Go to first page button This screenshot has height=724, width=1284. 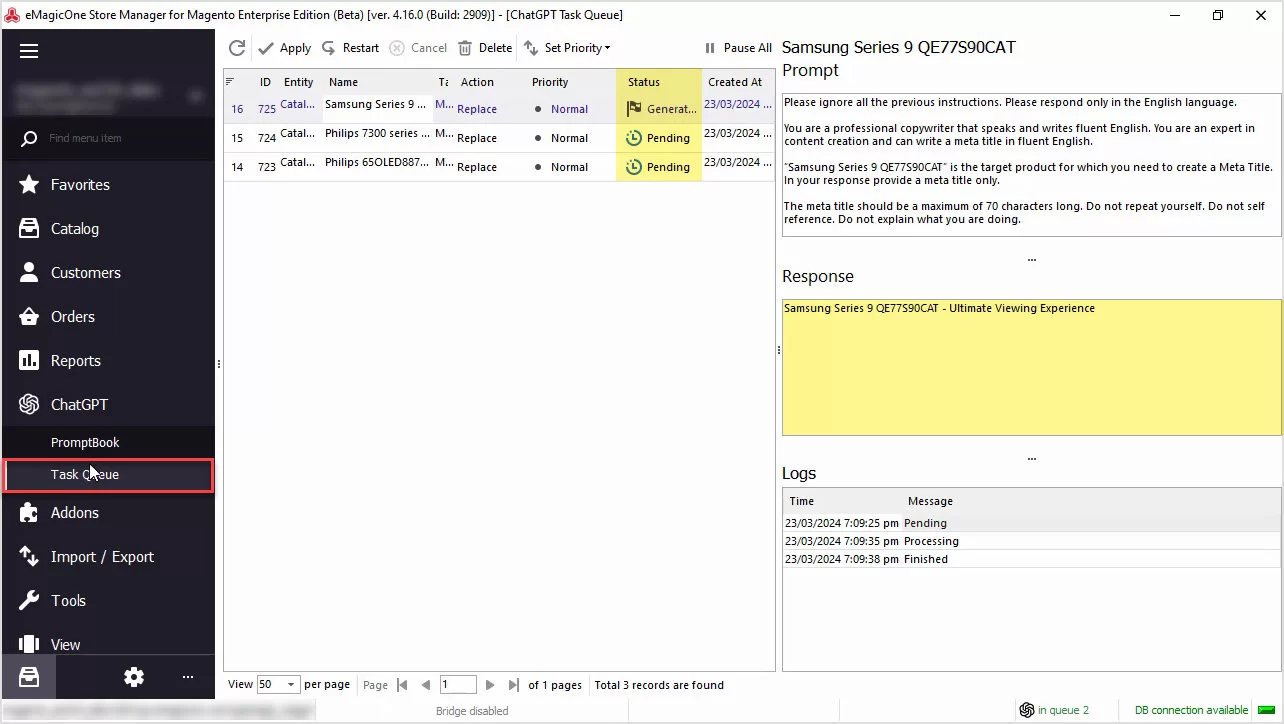pos(402,685)
